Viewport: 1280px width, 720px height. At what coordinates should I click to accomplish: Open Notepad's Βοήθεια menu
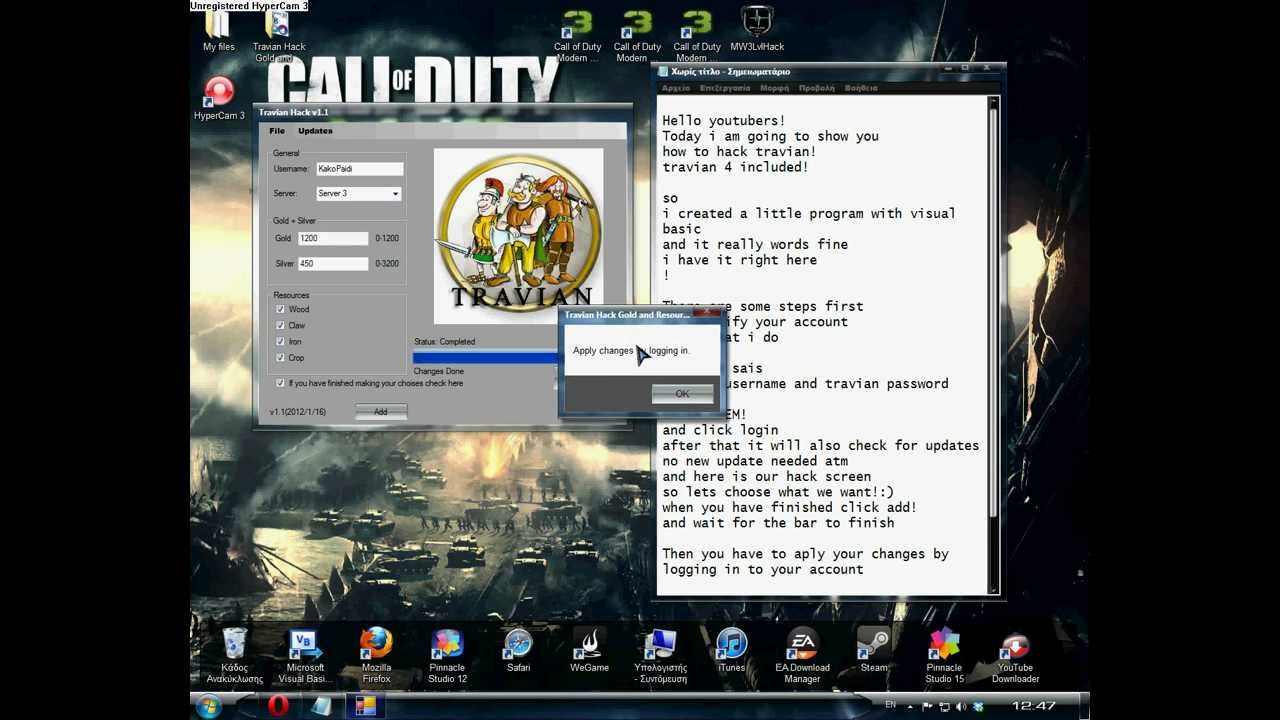(x=861, y=88)
